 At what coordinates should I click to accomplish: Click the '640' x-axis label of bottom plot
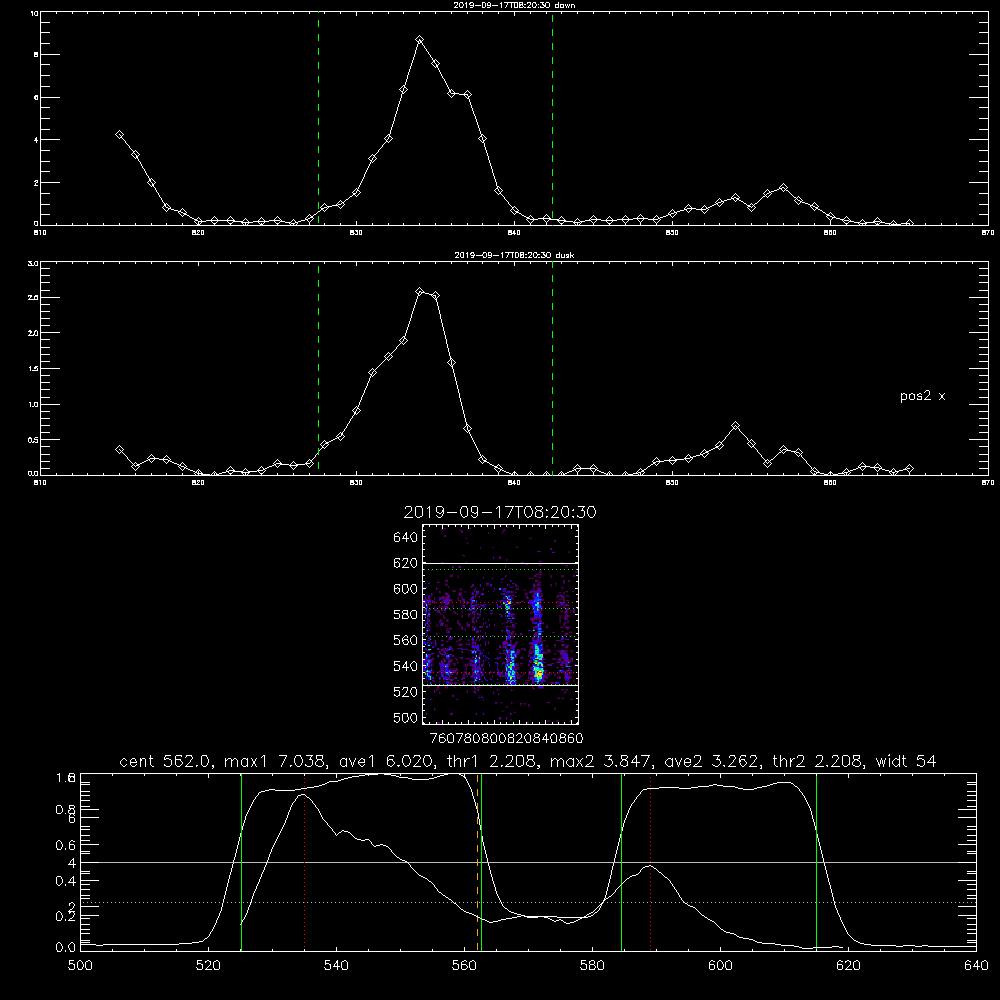(976, 966)
